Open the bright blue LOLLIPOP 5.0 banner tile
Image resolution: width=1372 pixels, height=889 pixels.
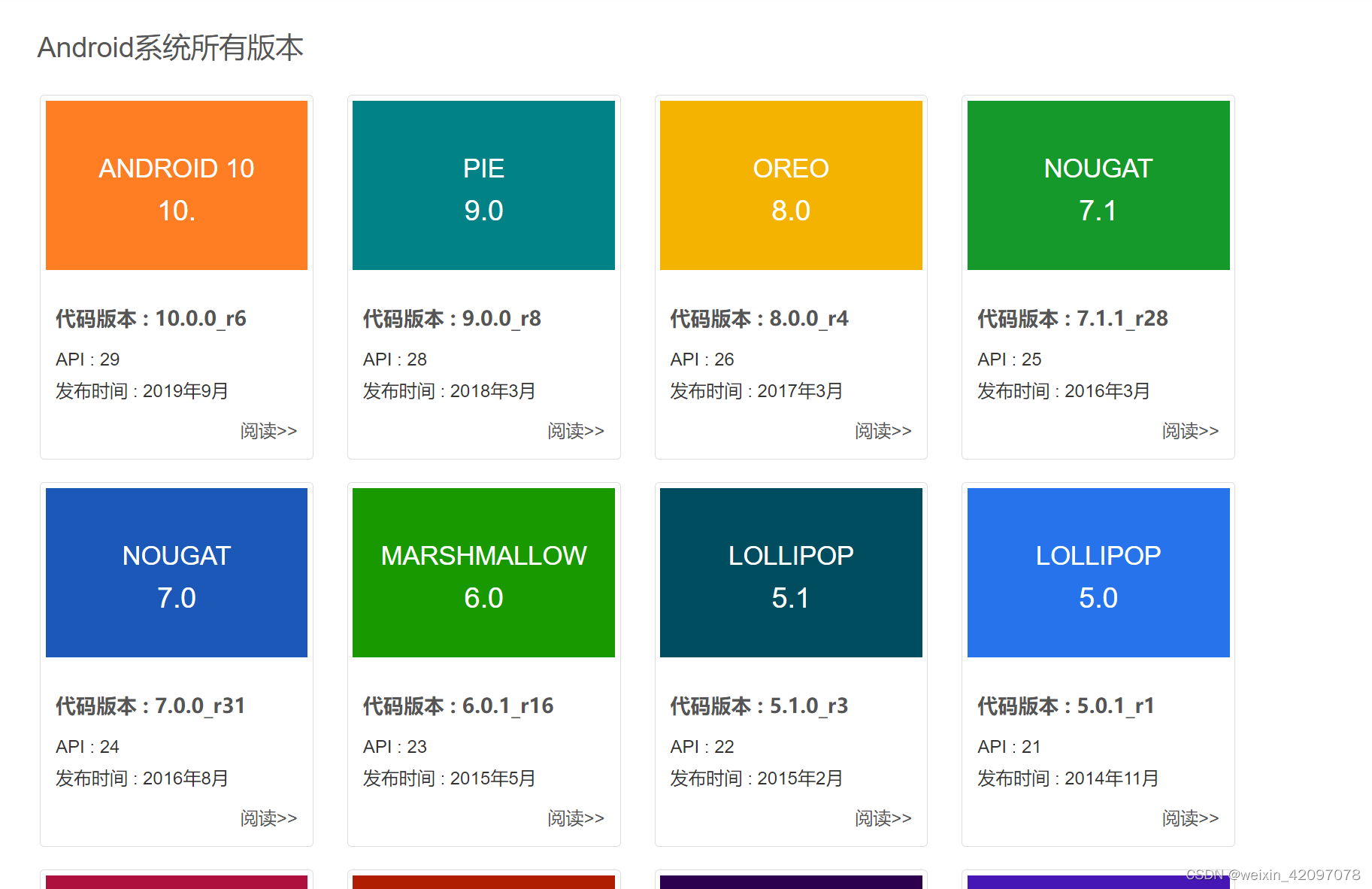1098,572
